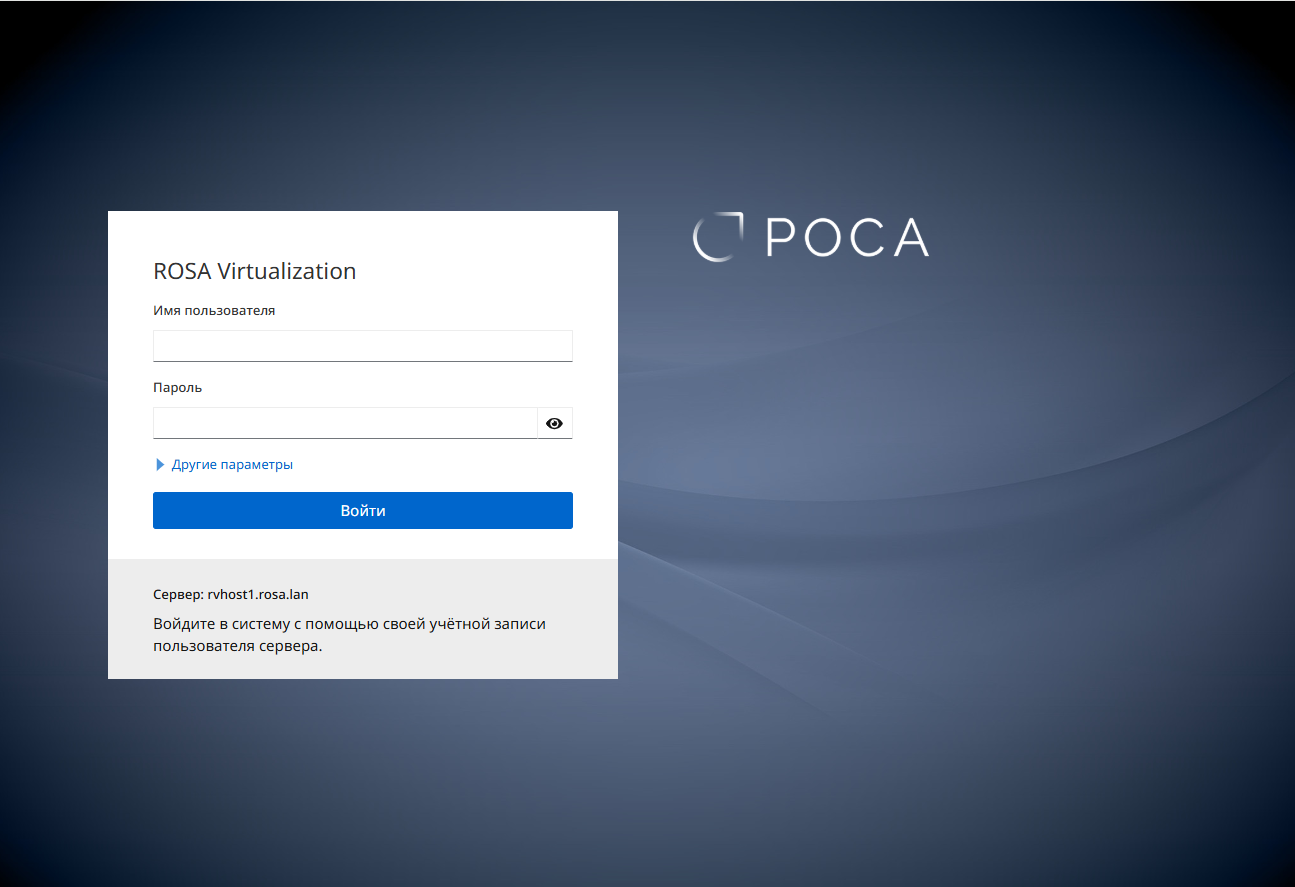Image resolution: width=1295 pixels, height=887 pixels.
Task: Click the Пароль field label
Action: click(177, 388)
